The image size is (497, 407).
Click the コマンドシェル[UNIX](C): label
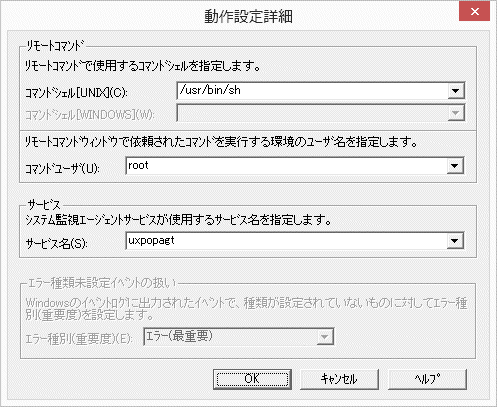pos(76,93)
